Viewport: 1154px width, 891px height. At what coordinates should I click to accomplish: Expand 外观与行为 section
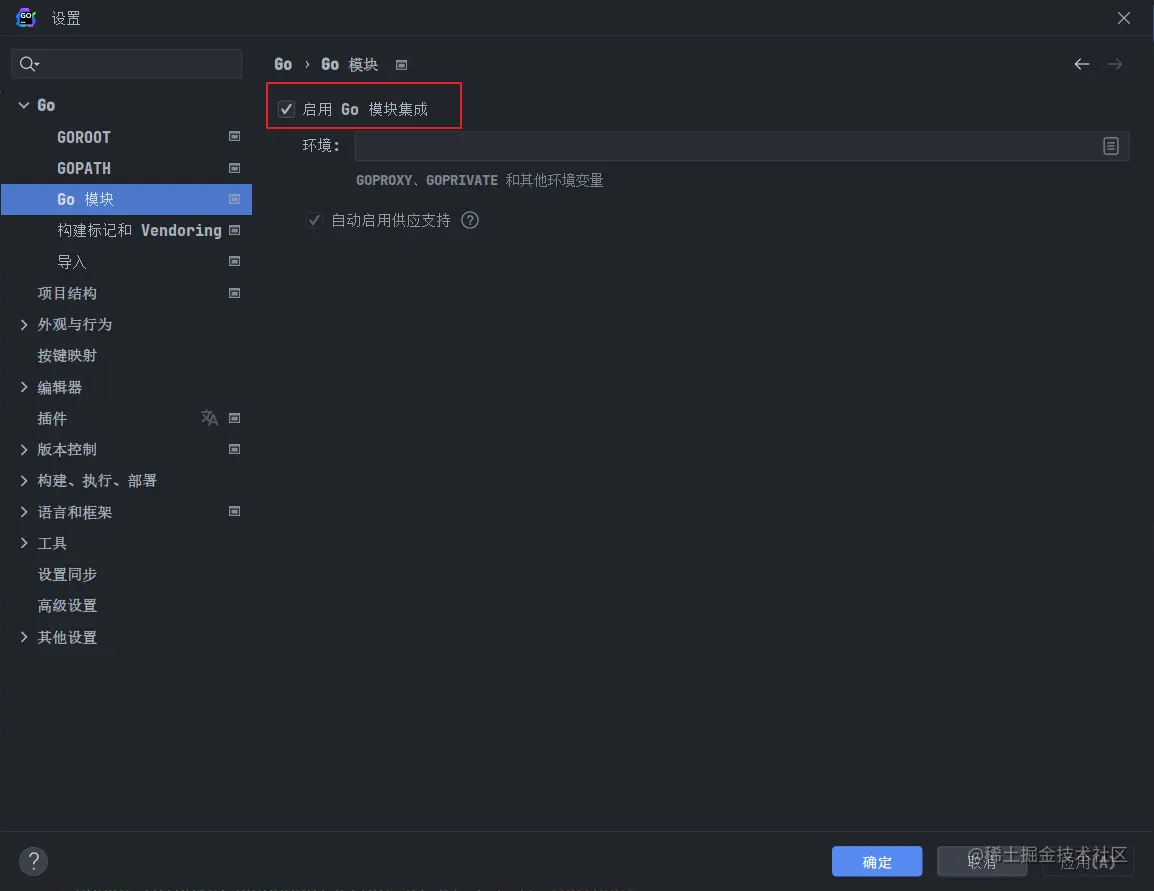click(24, 324)
